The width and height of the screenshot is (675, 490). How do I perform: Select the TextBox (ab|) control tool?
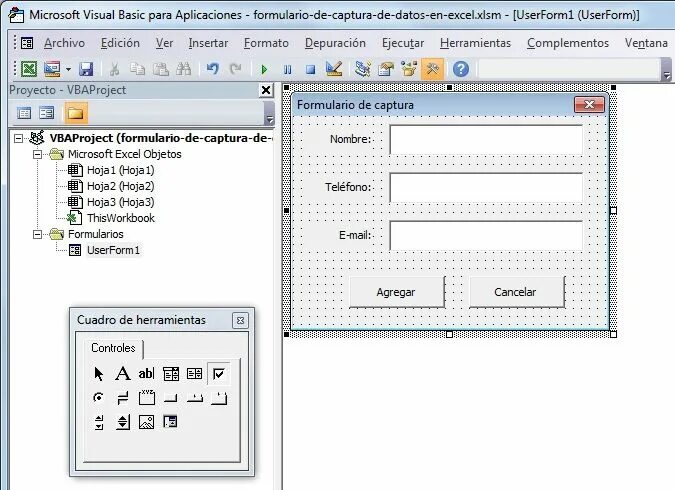click(x=146, y=373)
